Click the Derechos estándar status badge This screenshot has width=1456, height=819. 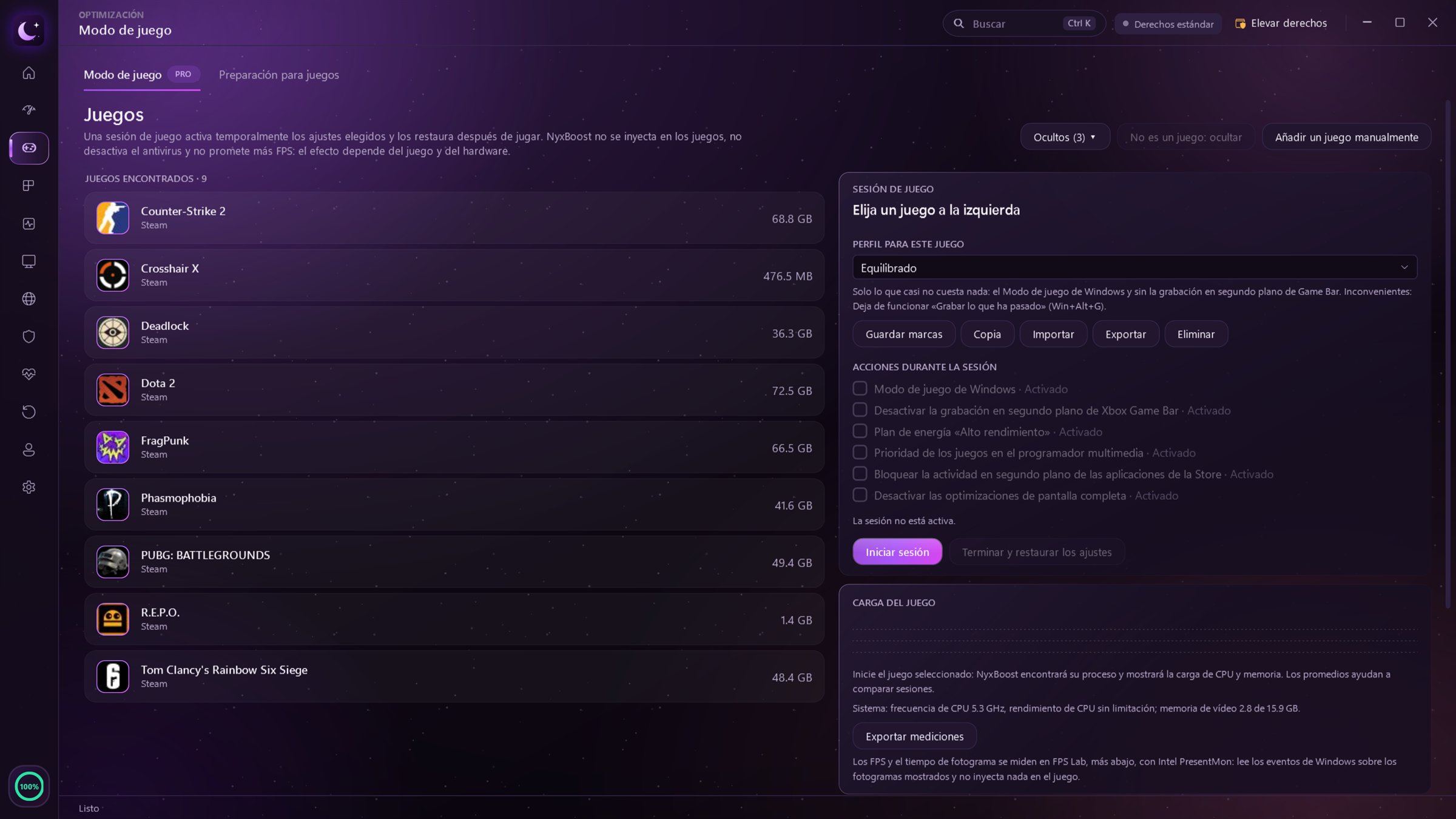pyautogui.click(x=1168, y=24)
